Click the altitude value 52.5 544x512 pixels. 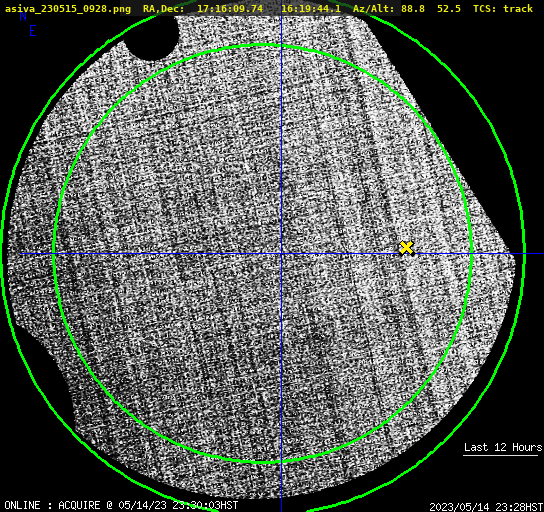click(x=449, y=8)
